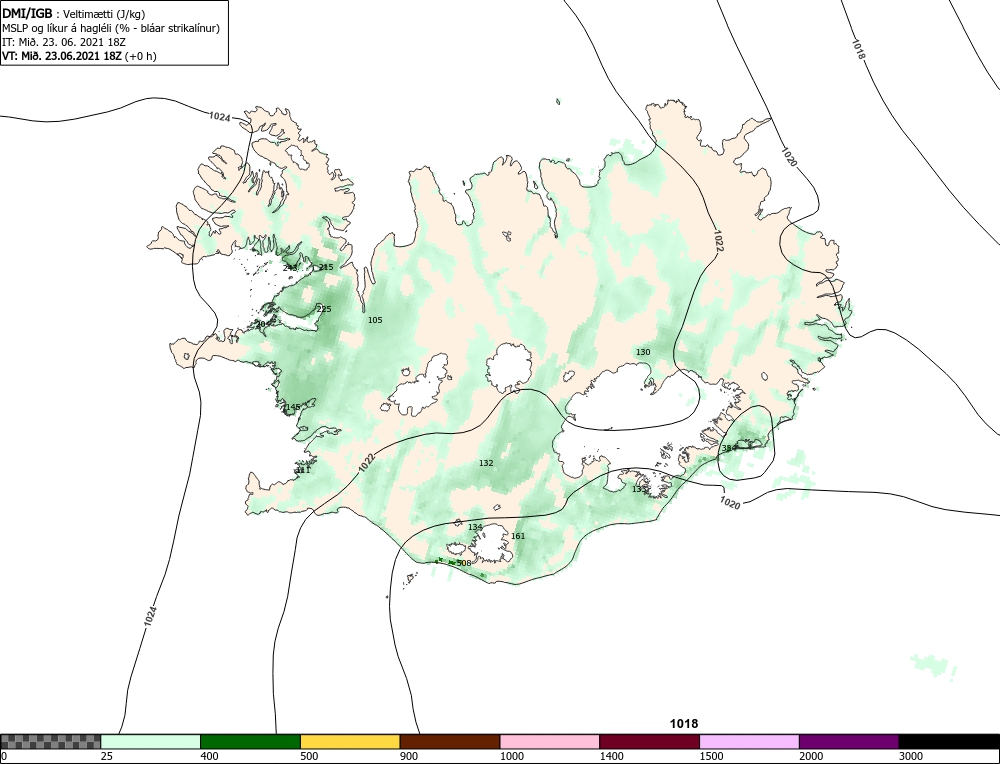Select the map value 384
Image resolution: width=1000 pixels, height=764 pixels.
coord(728,448)
